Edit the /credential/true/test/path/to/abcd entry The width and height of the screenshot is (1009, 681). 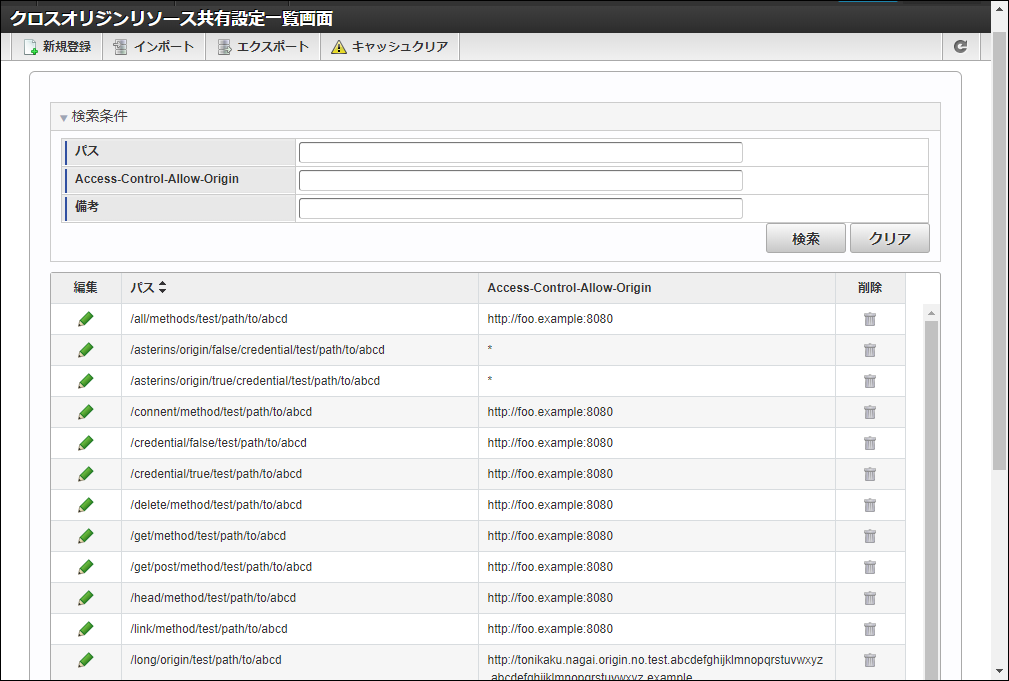coord(86,474)
